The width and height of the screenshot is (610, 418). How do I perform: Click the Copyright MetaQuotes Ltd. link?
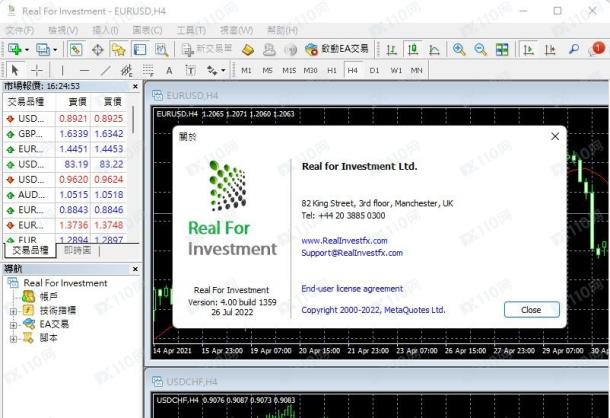[373, 310]
